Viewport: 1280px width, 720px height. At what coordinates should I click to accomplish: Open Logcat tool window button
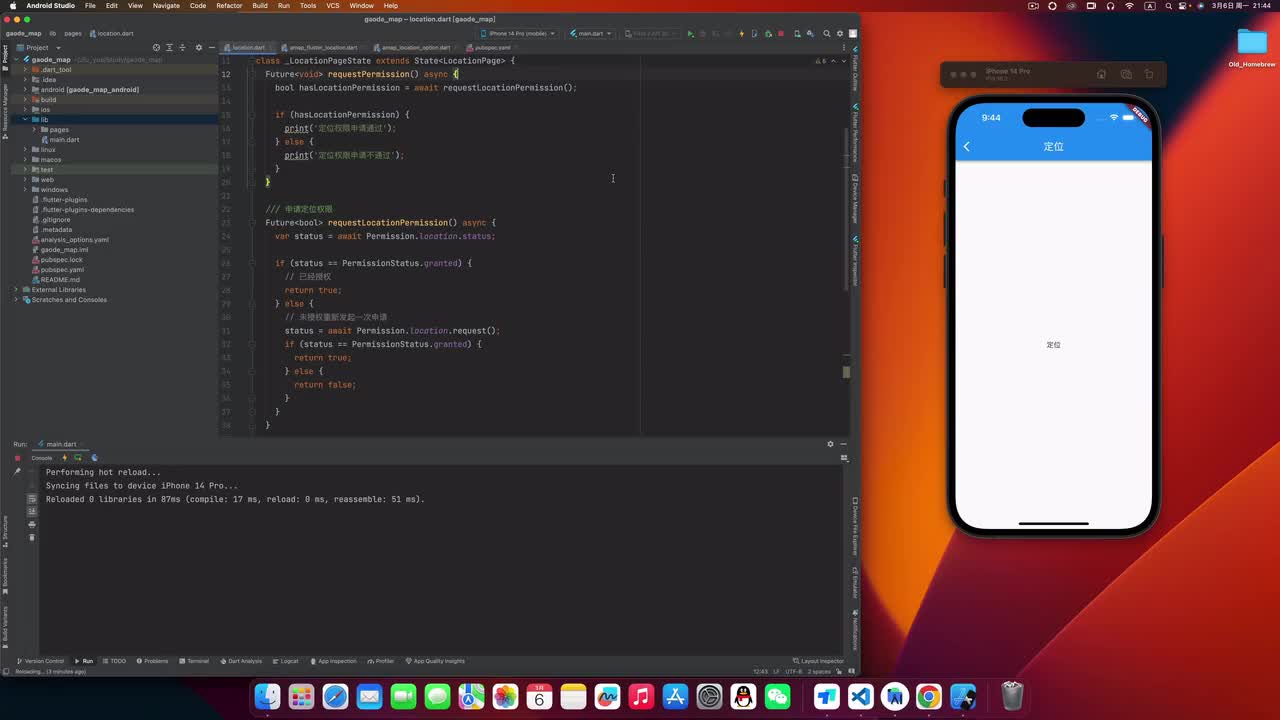click(286, 661)
